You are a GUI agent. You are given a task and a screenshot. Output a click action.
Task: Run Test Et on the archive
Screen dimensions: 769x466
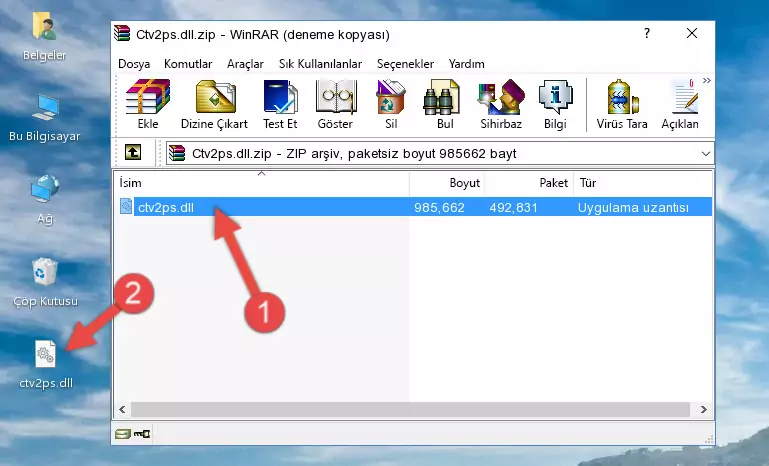click(280, 104)
